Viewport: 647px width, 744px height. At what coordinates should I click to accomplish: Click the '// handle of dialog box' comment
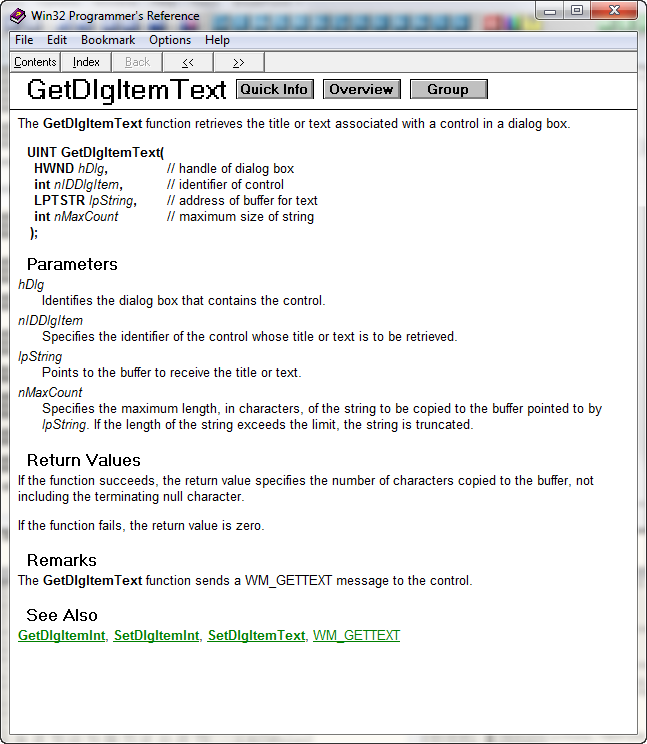pos(231,168)
